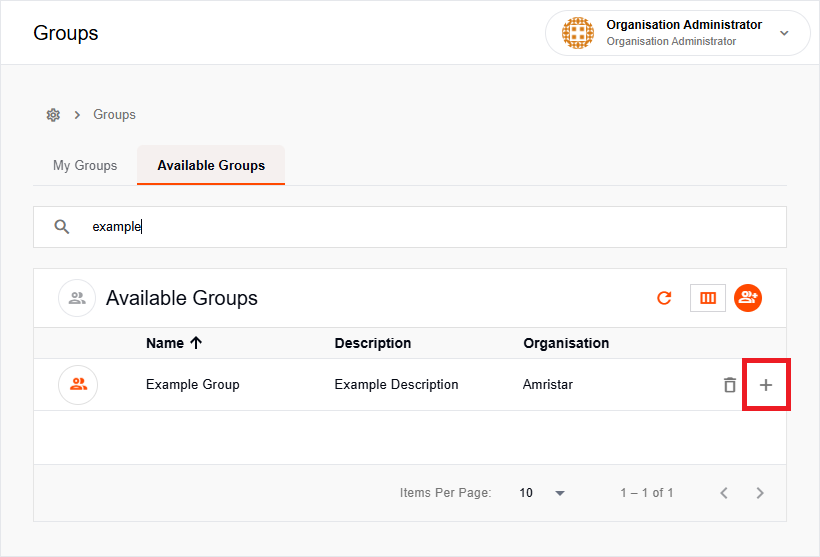Viewport: 820px width, 557px height.
Task: Click the Groups breadcrumb link
Action: point(114,115)
